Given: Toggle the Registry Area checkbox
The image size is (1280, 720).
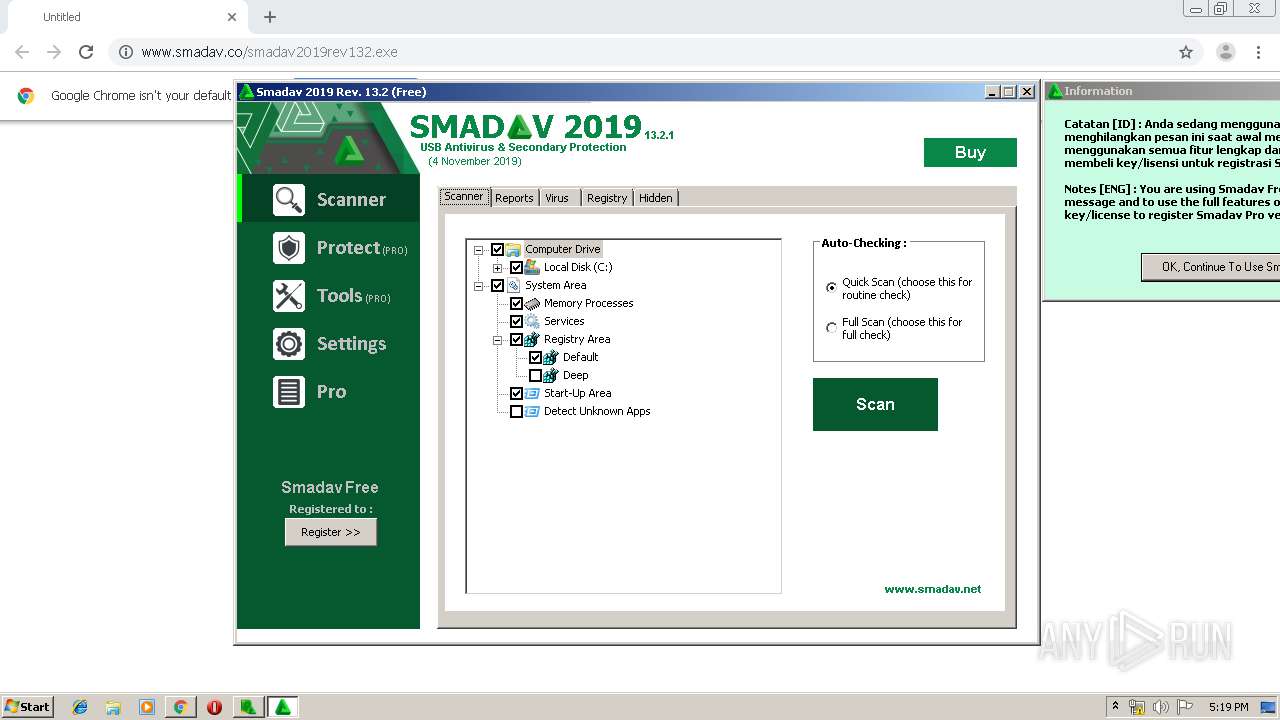Looking at the screenshot, I should [517, 339].
